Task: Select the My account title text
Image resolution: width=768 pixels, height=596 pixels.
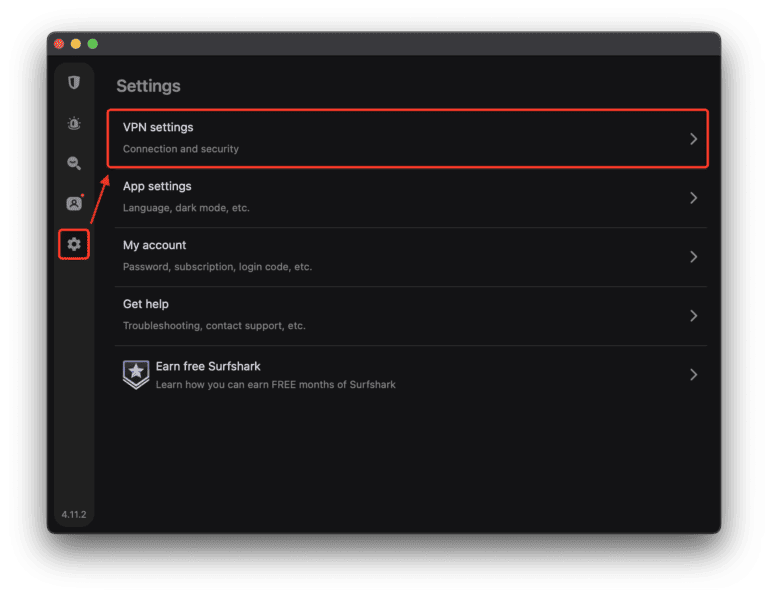Action: (154, 245)
